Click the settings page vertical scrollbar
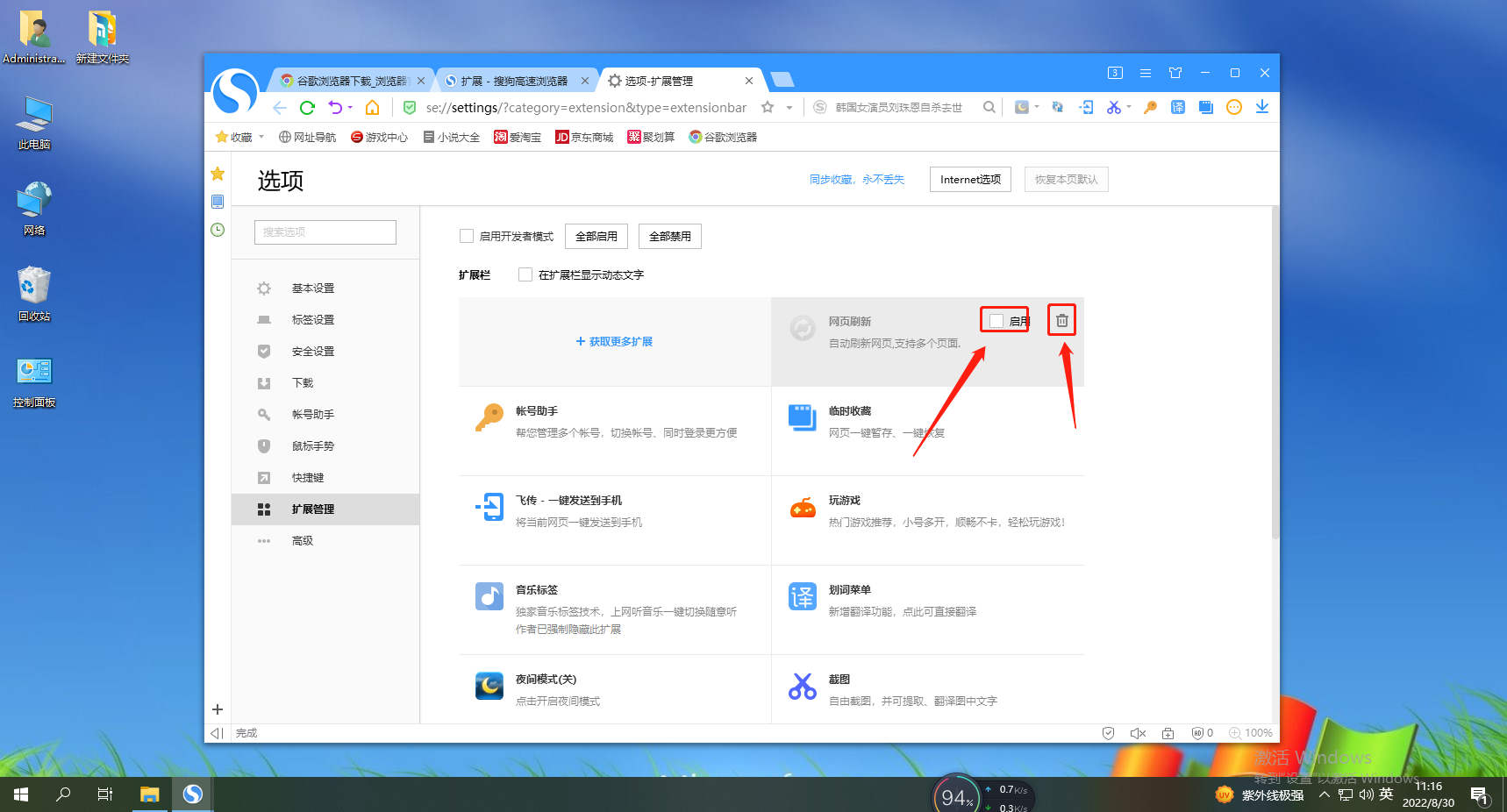1507x812 pixels. [x=1275, y=373]
